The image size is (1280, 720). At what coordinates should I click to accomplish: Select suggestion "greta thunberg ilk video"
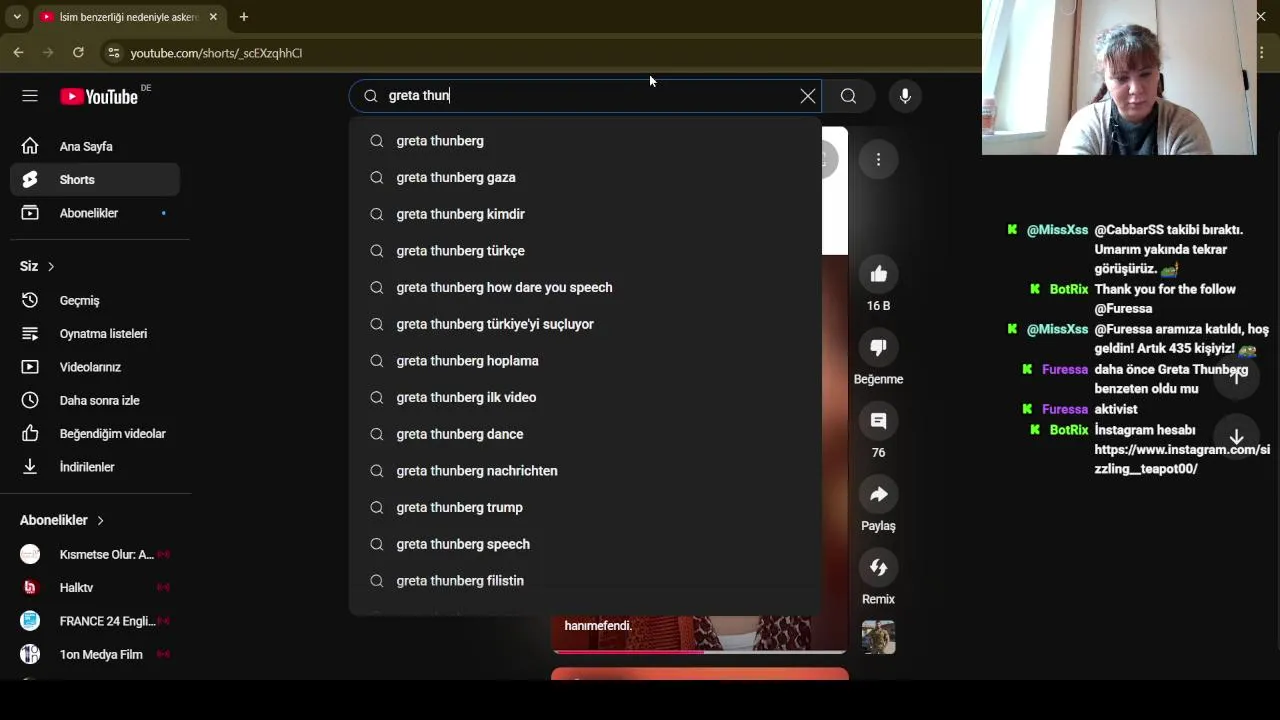[x=585, y=398]
